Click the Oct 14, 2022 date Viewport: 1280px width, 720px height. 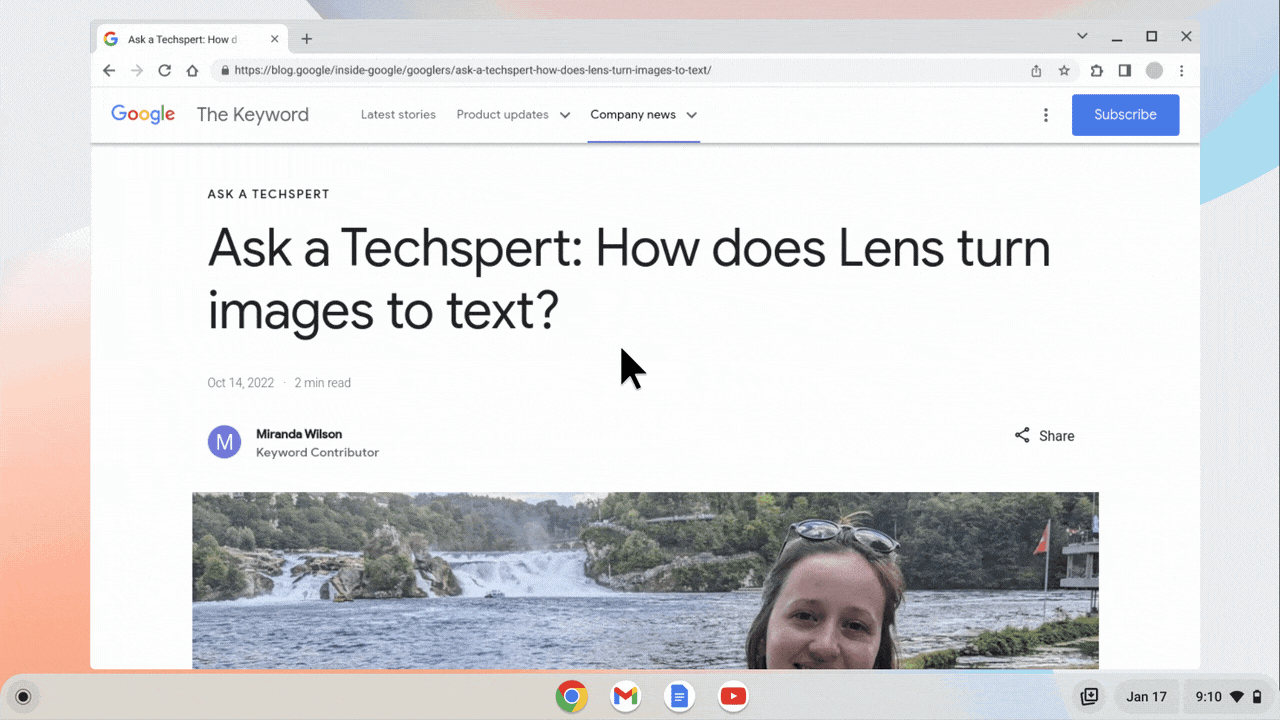click(x=240, y=383)
